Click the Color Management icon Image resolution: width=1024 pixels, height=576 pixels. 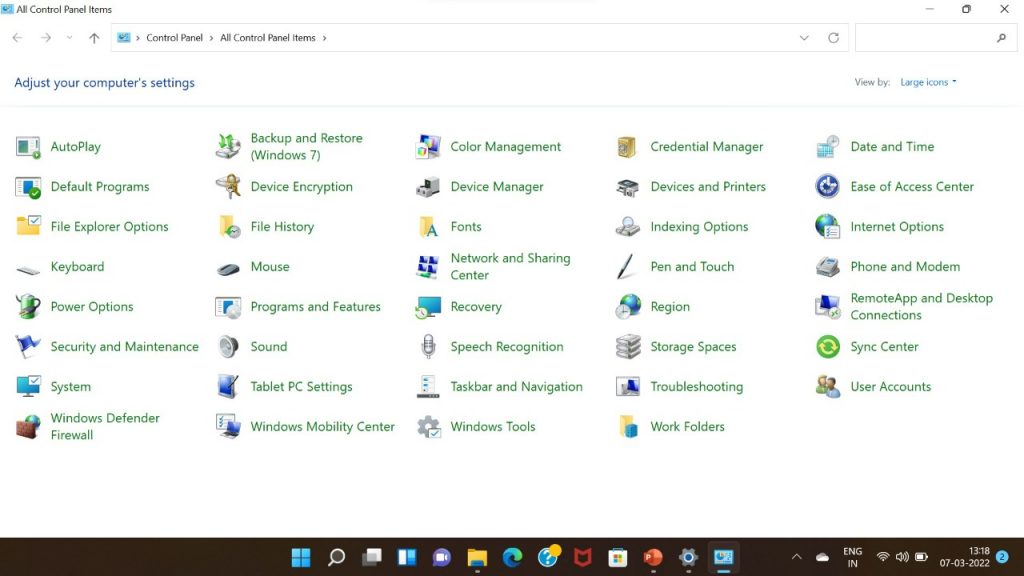point(428,147)
